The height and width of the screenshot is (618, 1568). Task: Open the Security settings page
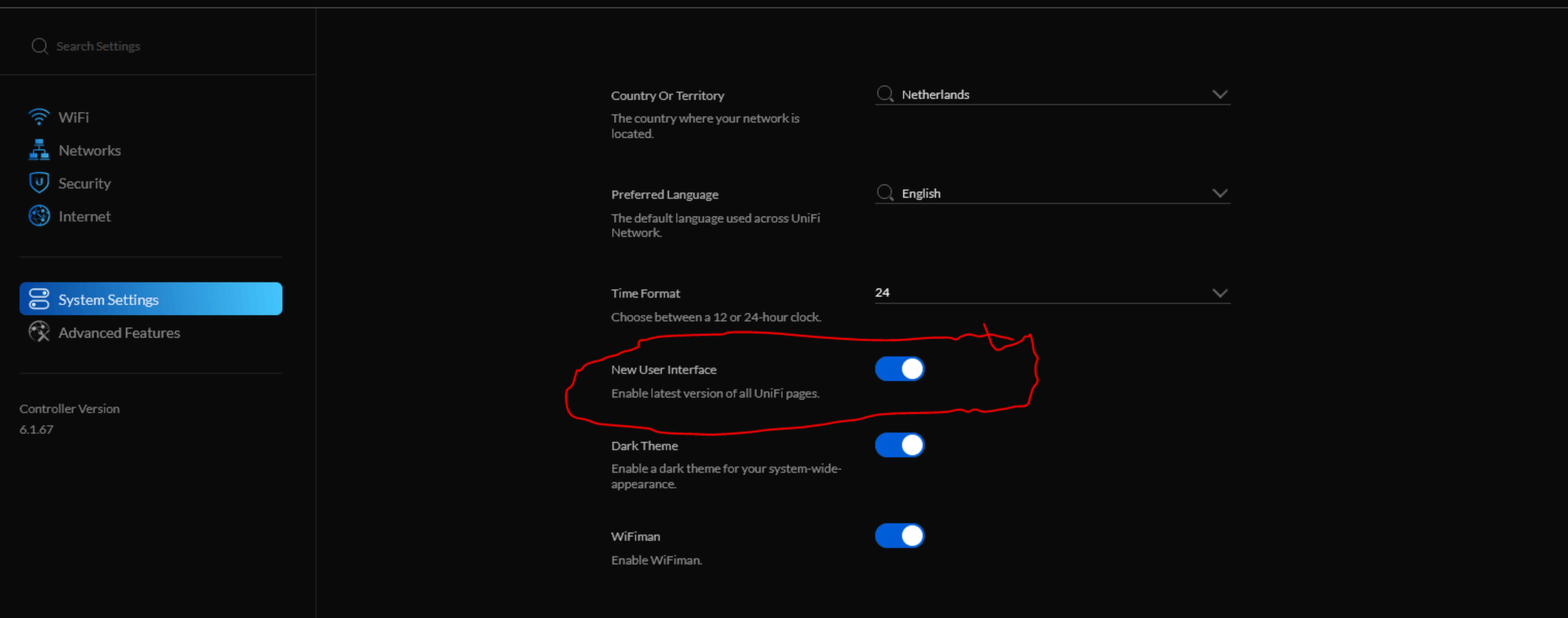coord(85,183)
